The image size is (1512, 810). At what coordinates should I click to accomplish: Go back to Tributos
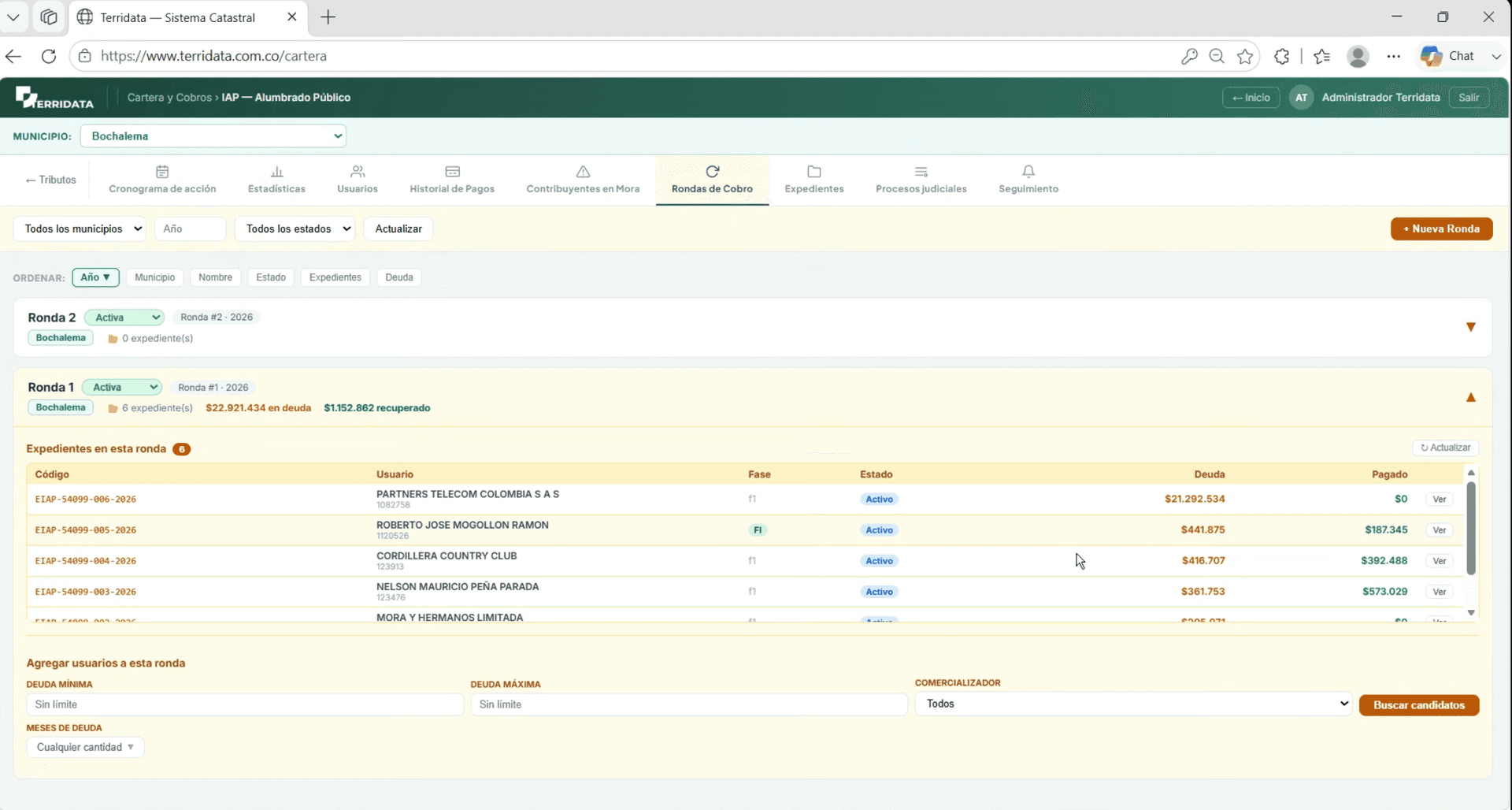click(51, 180)
